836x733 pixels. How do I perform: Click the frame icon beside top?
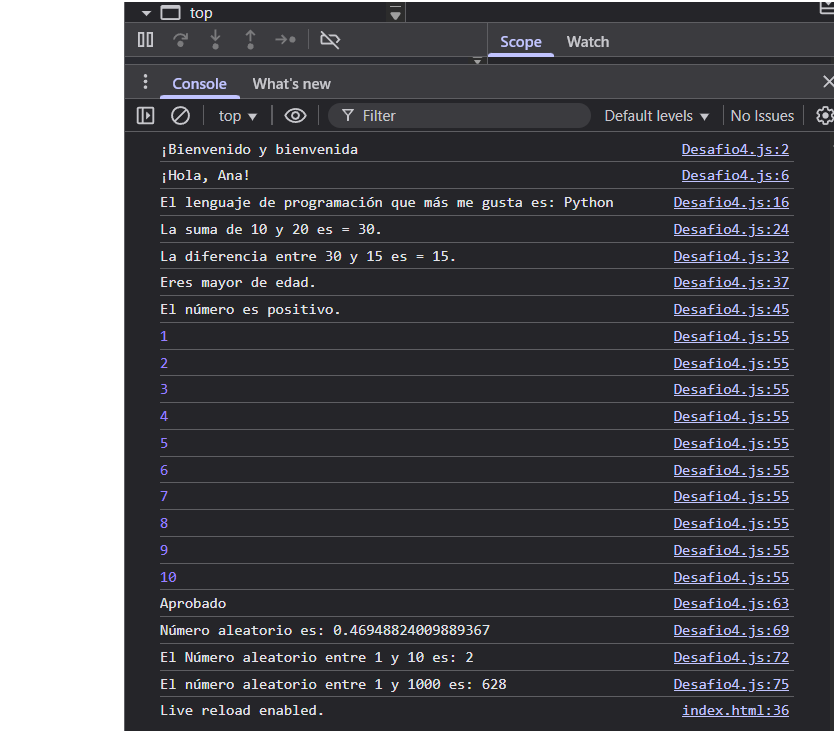pyautogui.click(x=171, y=13)
